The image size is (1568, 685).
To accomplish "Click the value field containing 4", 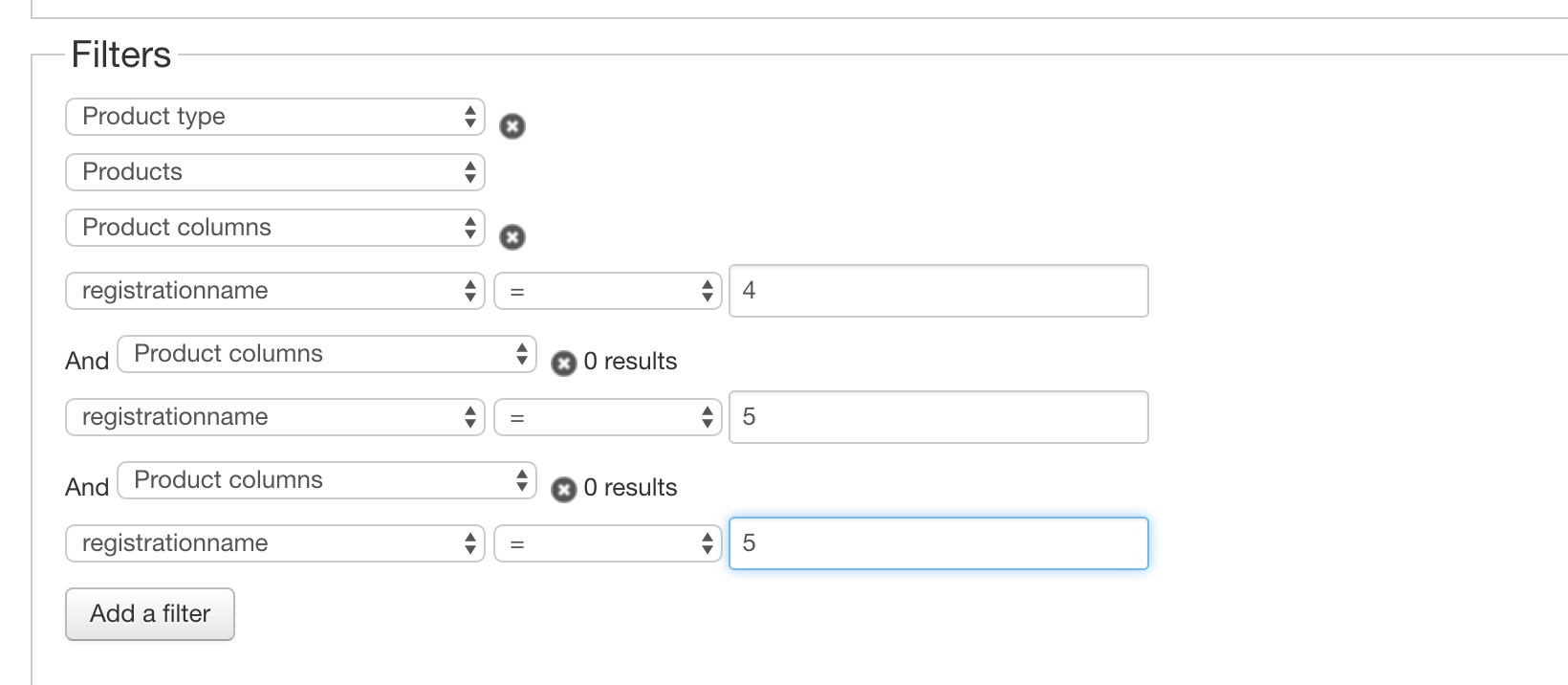I will (938, 291).
